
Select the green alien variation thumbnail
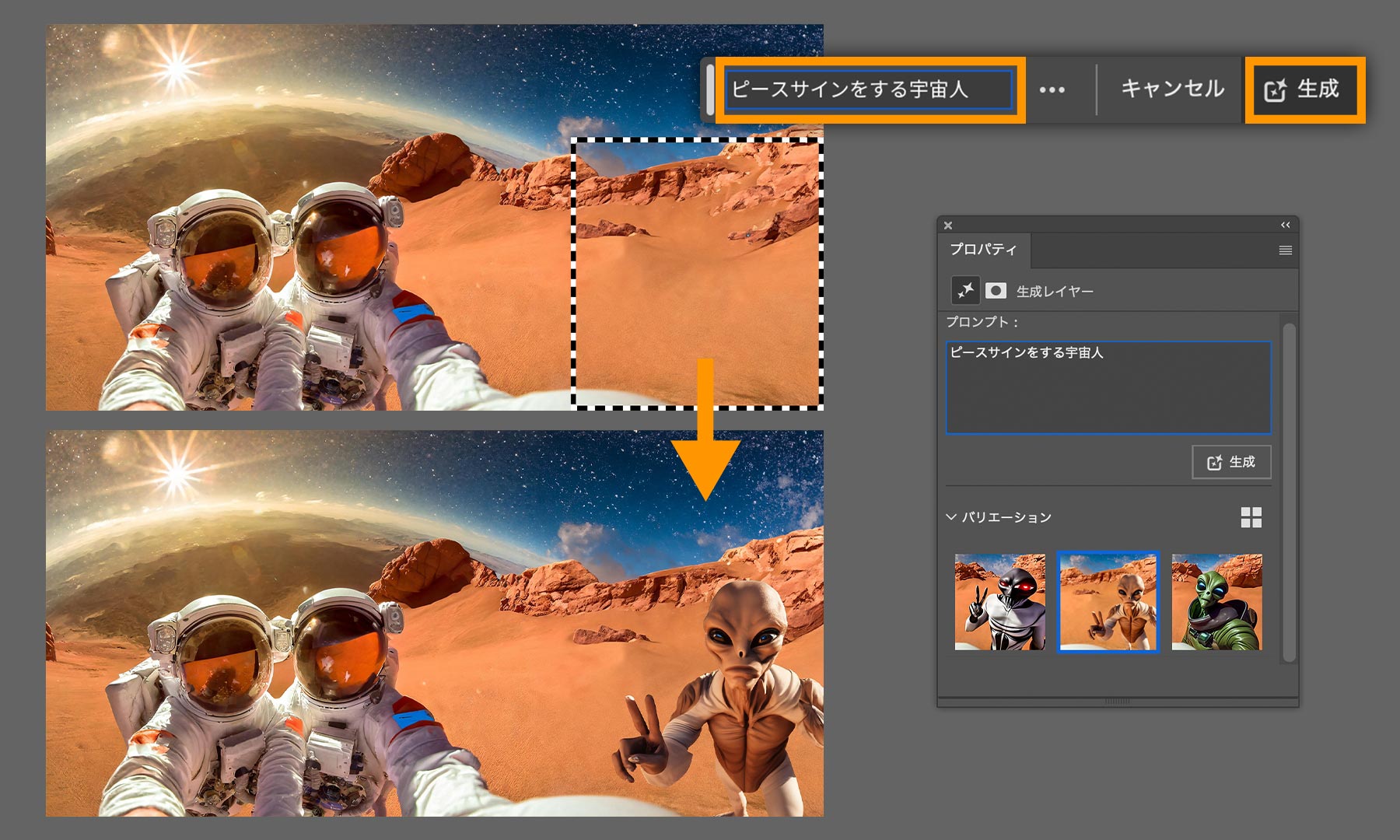[x=1217, y=602]
